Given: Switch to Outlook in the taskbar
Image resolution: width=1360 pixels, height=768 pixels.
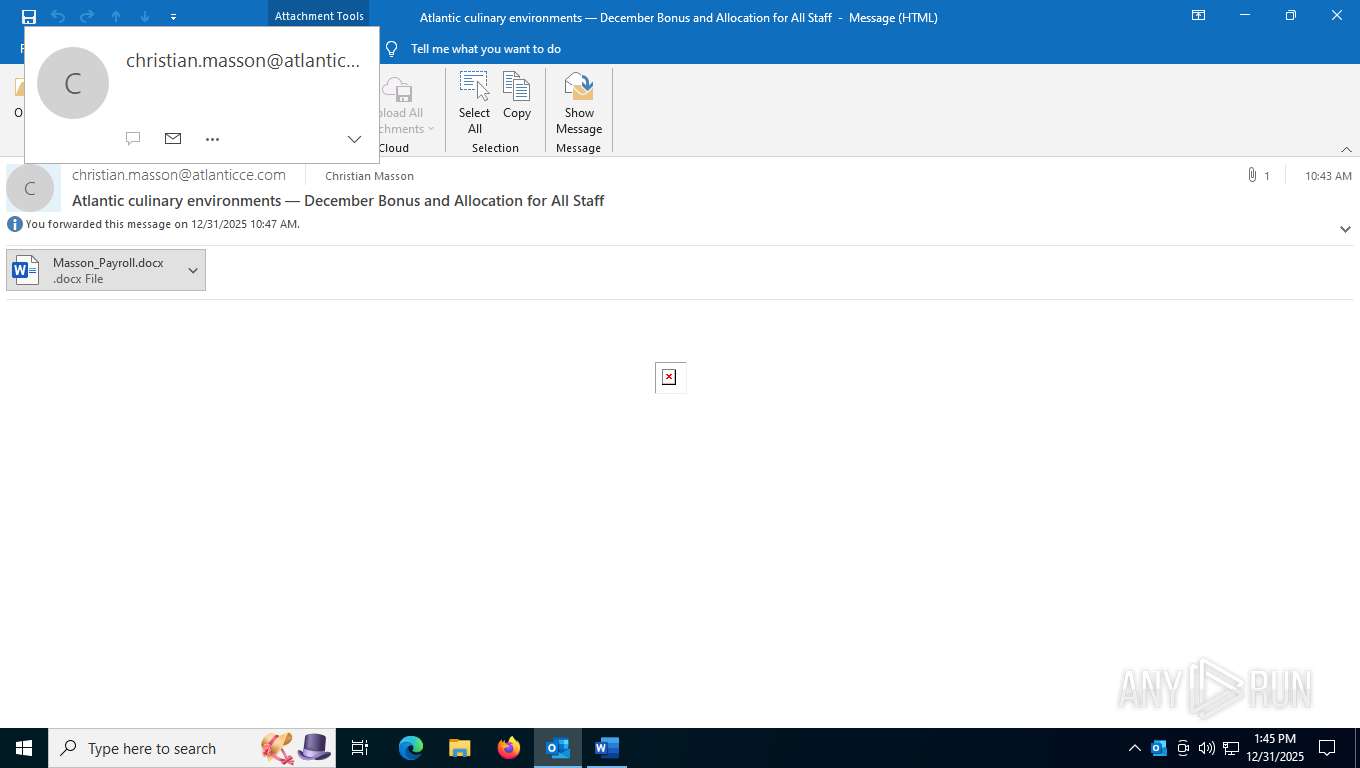Looking at the screenshot, I should (558, 748).
